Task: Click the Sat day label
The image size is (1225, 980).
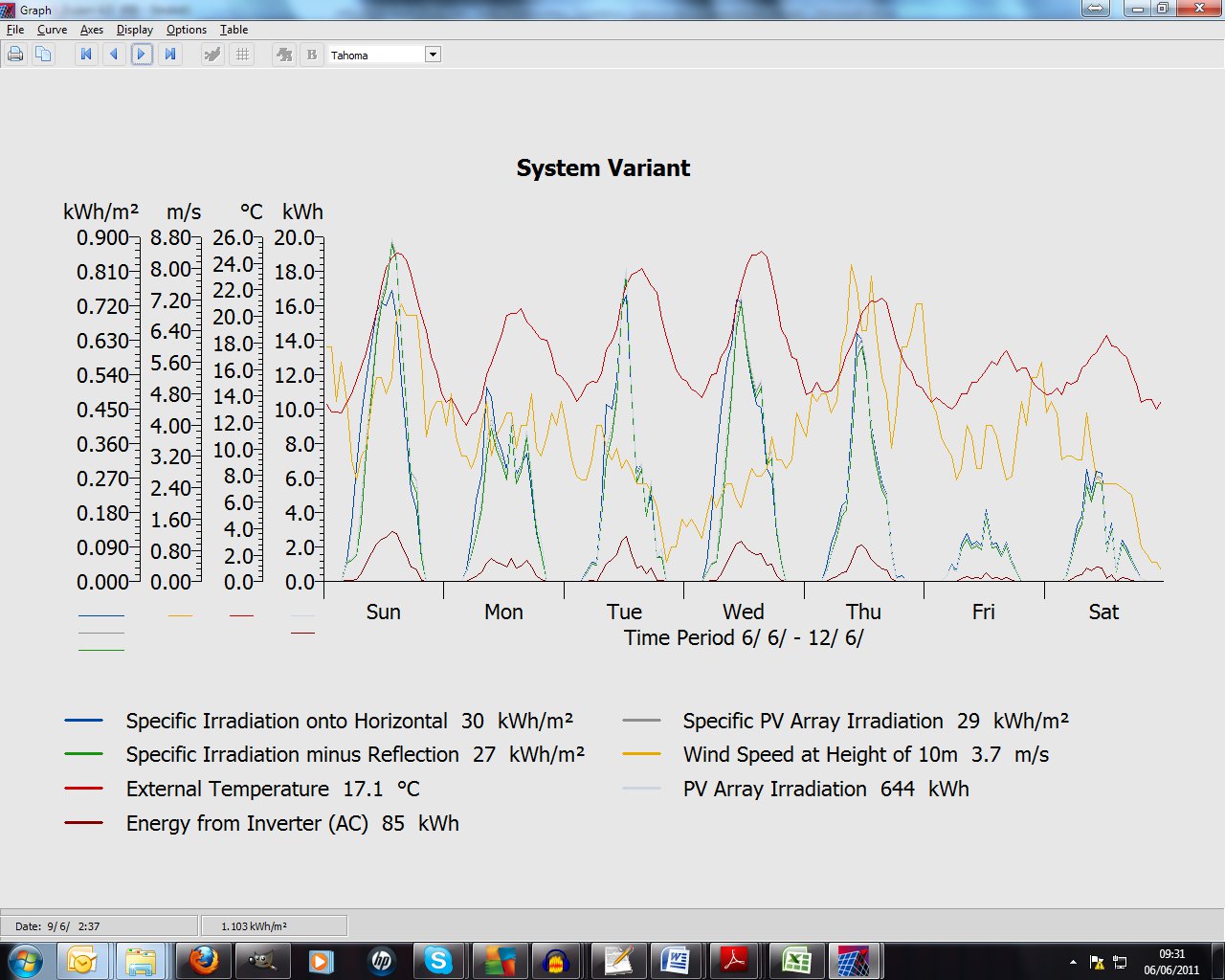Action: point(1103,612)
